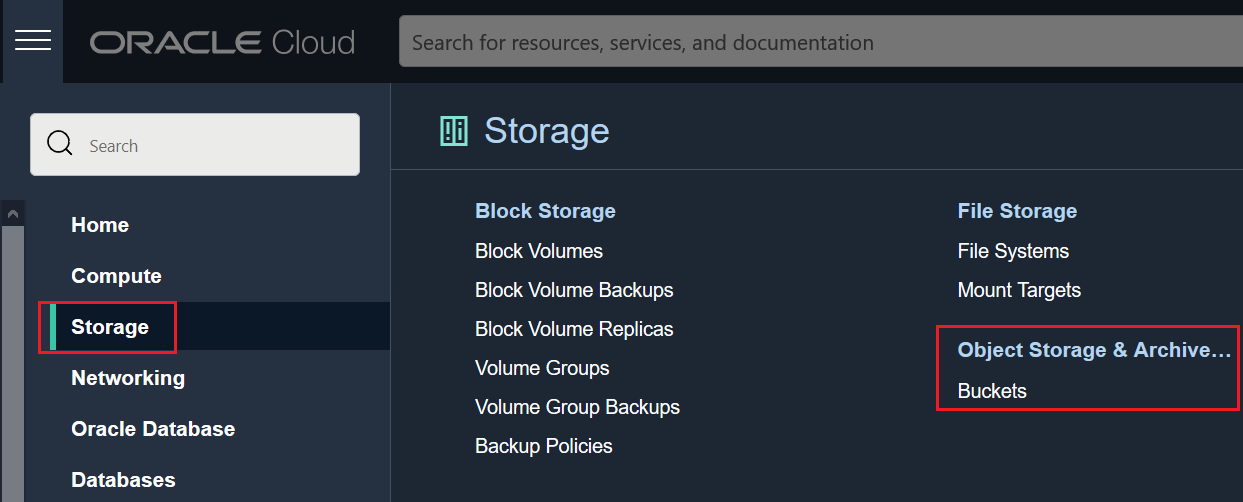This screenshot has width=1243, height=502.
Task: Click the Oracle Cloud logo
Action: pyautogui.click(x=222, y=42)
